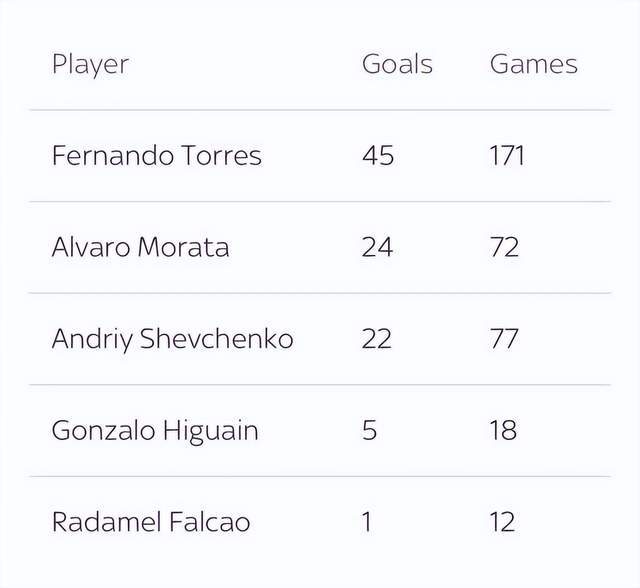This screenshot has height=588, width=640.
Task: Click Torres's 45 goals value
Action: click(x=378, y=155)
